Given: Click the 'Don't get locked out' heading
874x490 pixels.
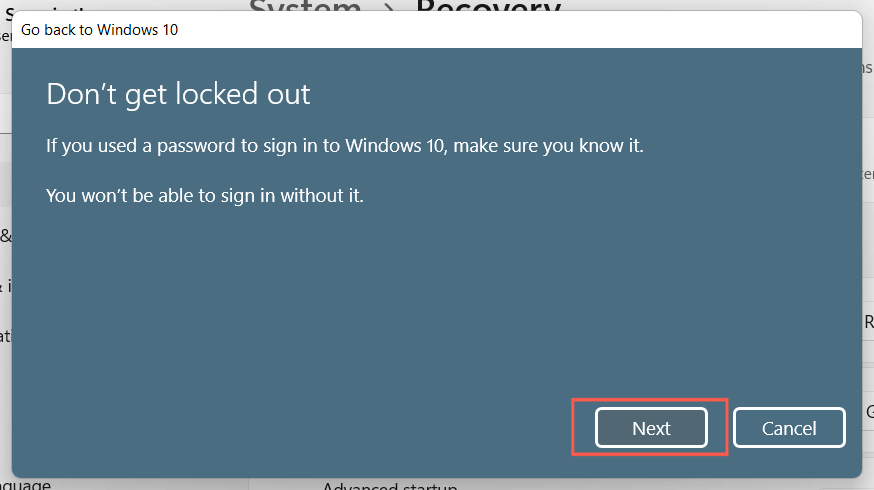Looking at the screenshot, I should 178,95.
